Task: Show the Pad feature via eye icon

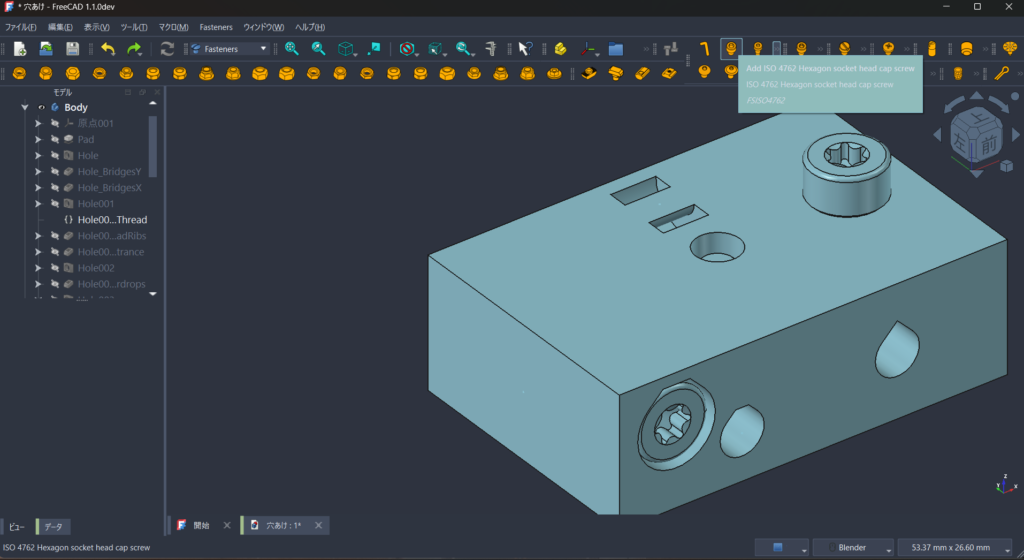Action: coord(55,139)
